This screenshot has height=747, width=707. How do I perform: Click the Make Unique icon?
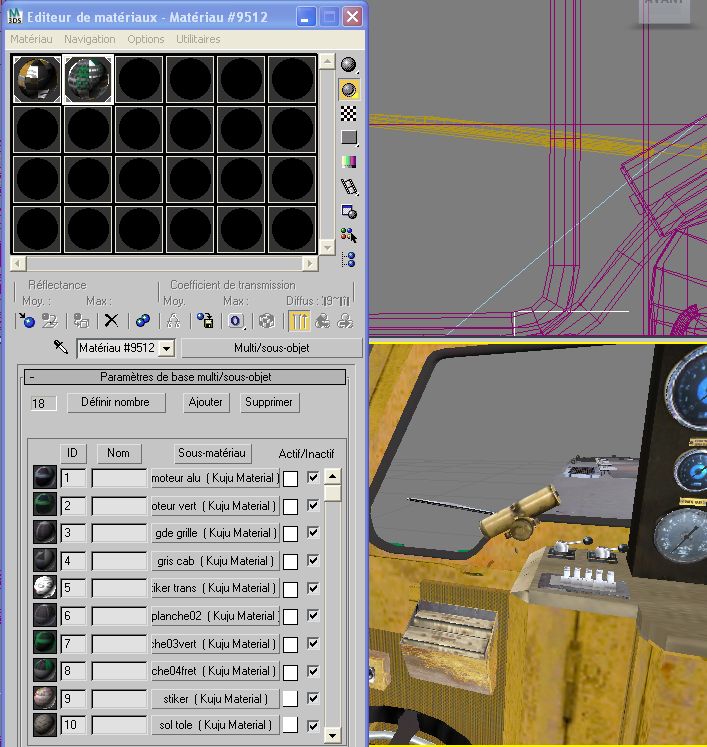pos(173,321)
